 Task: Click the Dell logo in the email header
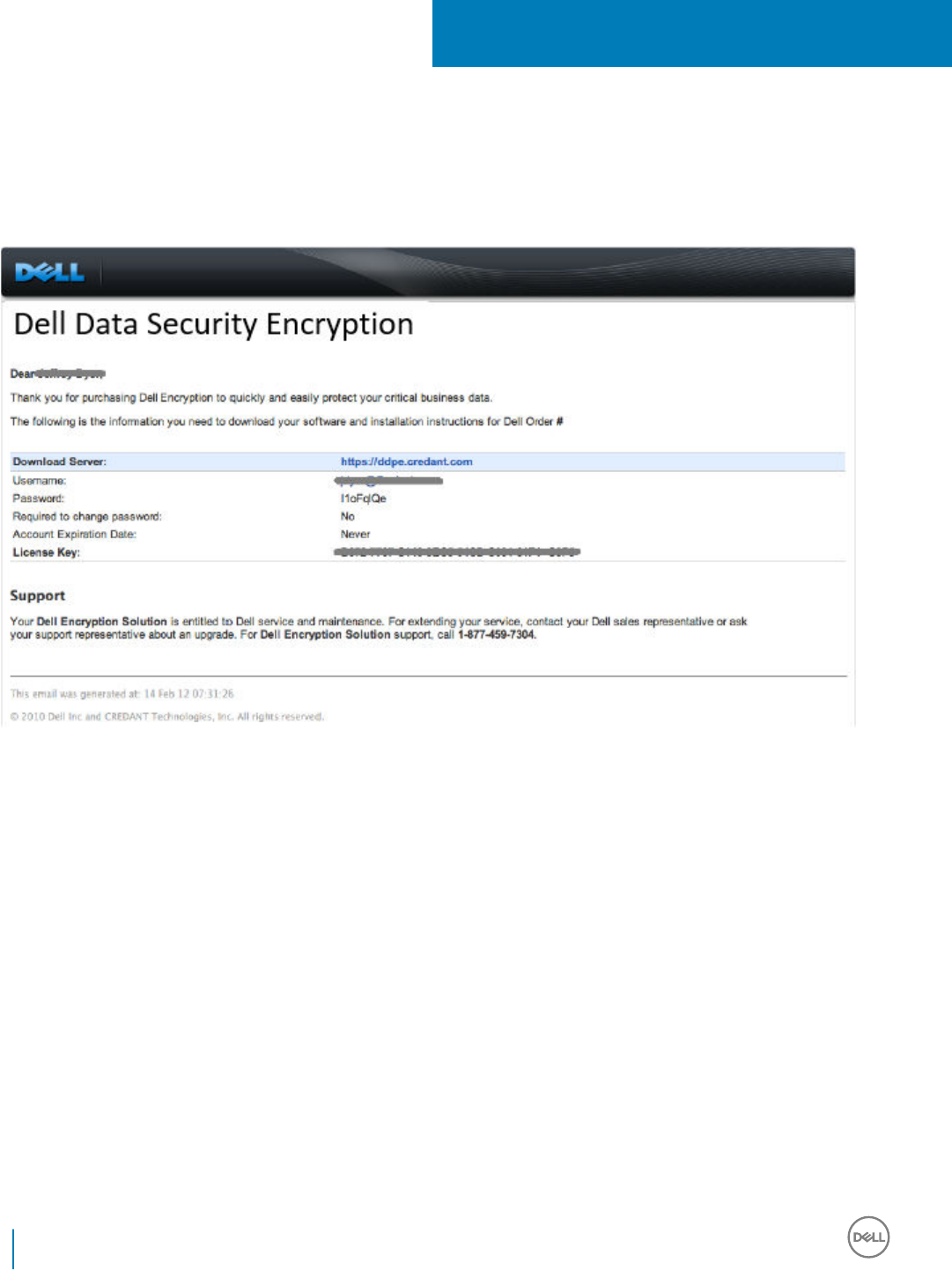click(49, 272)
